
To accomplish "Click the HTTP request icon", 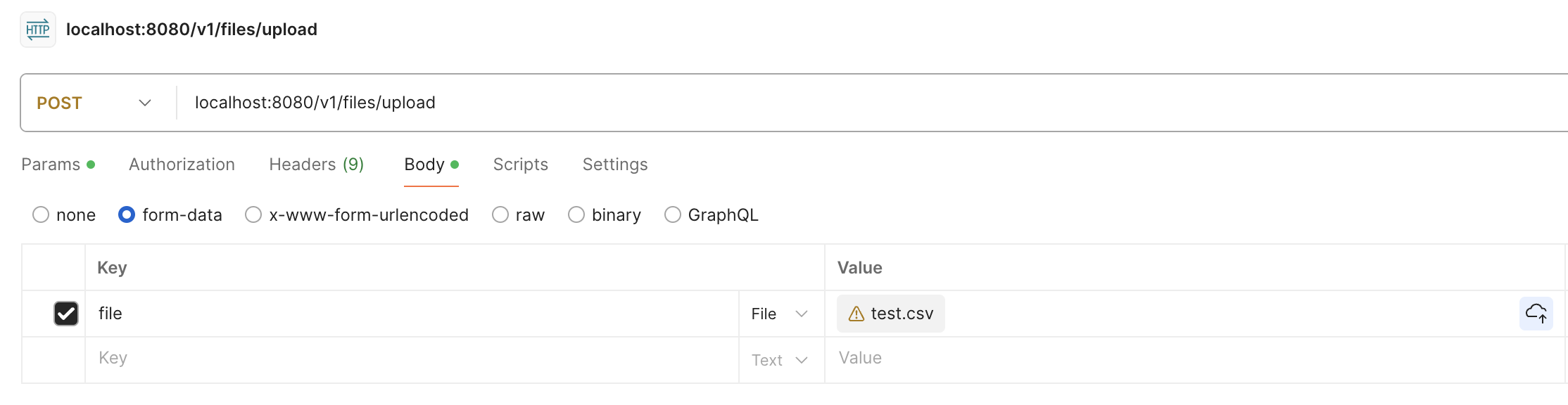I will (38, 30).
